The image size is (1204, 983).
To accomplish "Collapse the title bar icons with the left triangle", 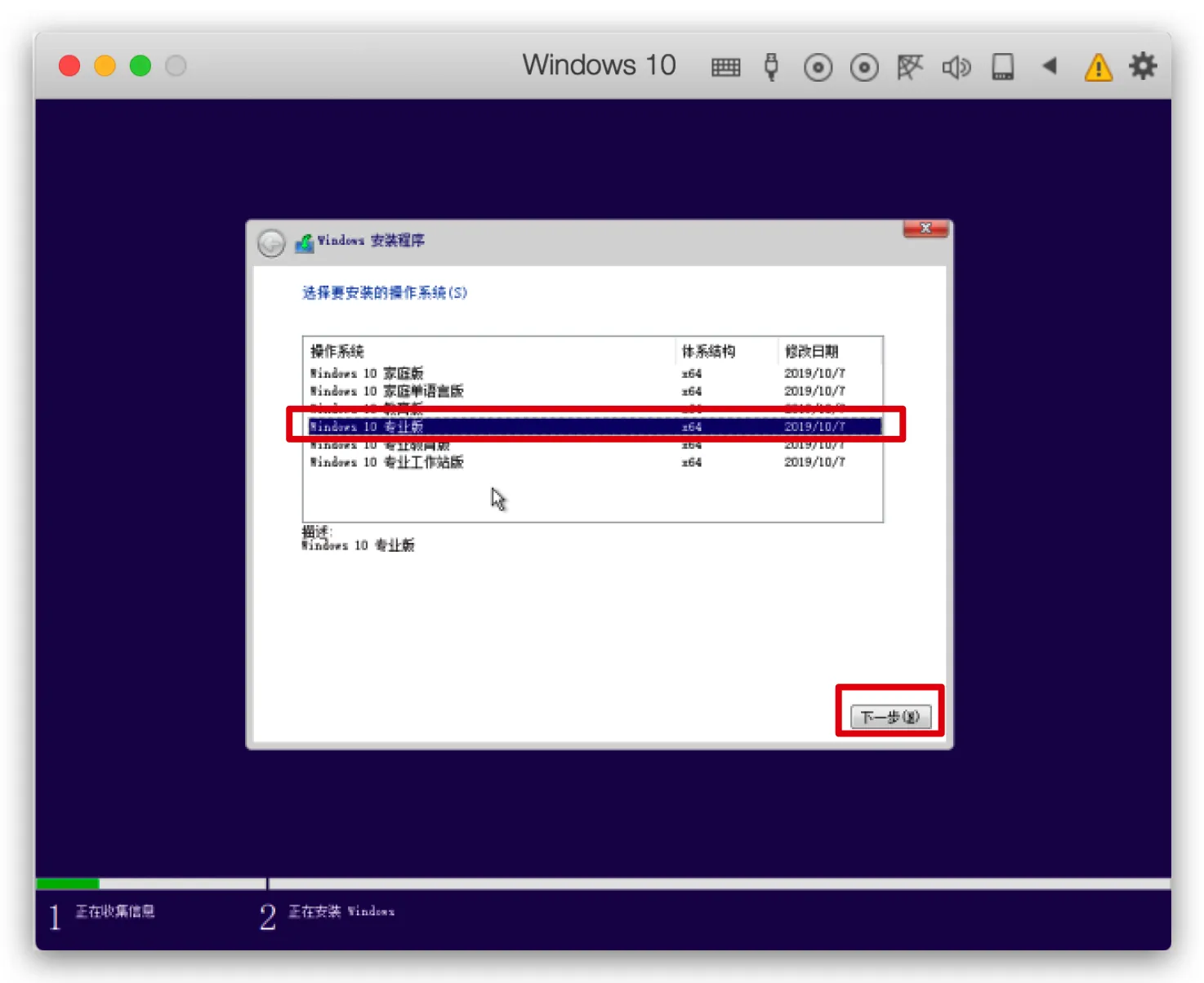I will [x=1050, y=65].
